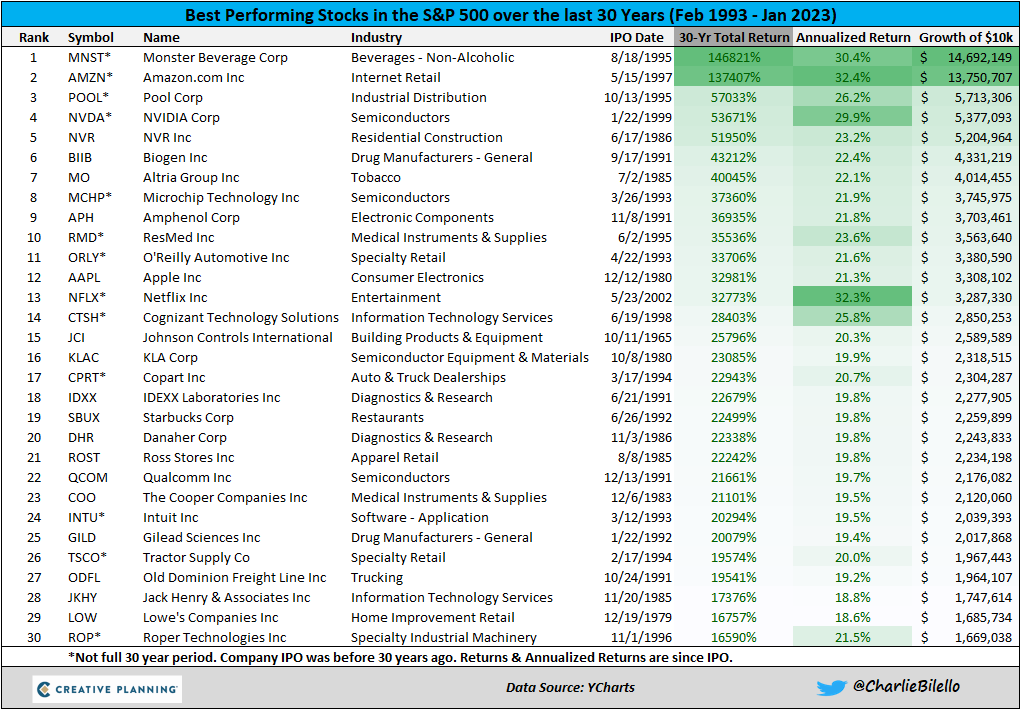1022x711 pixels.
Task: Select the Gilead Sciences Inc name
Action: 201,538
